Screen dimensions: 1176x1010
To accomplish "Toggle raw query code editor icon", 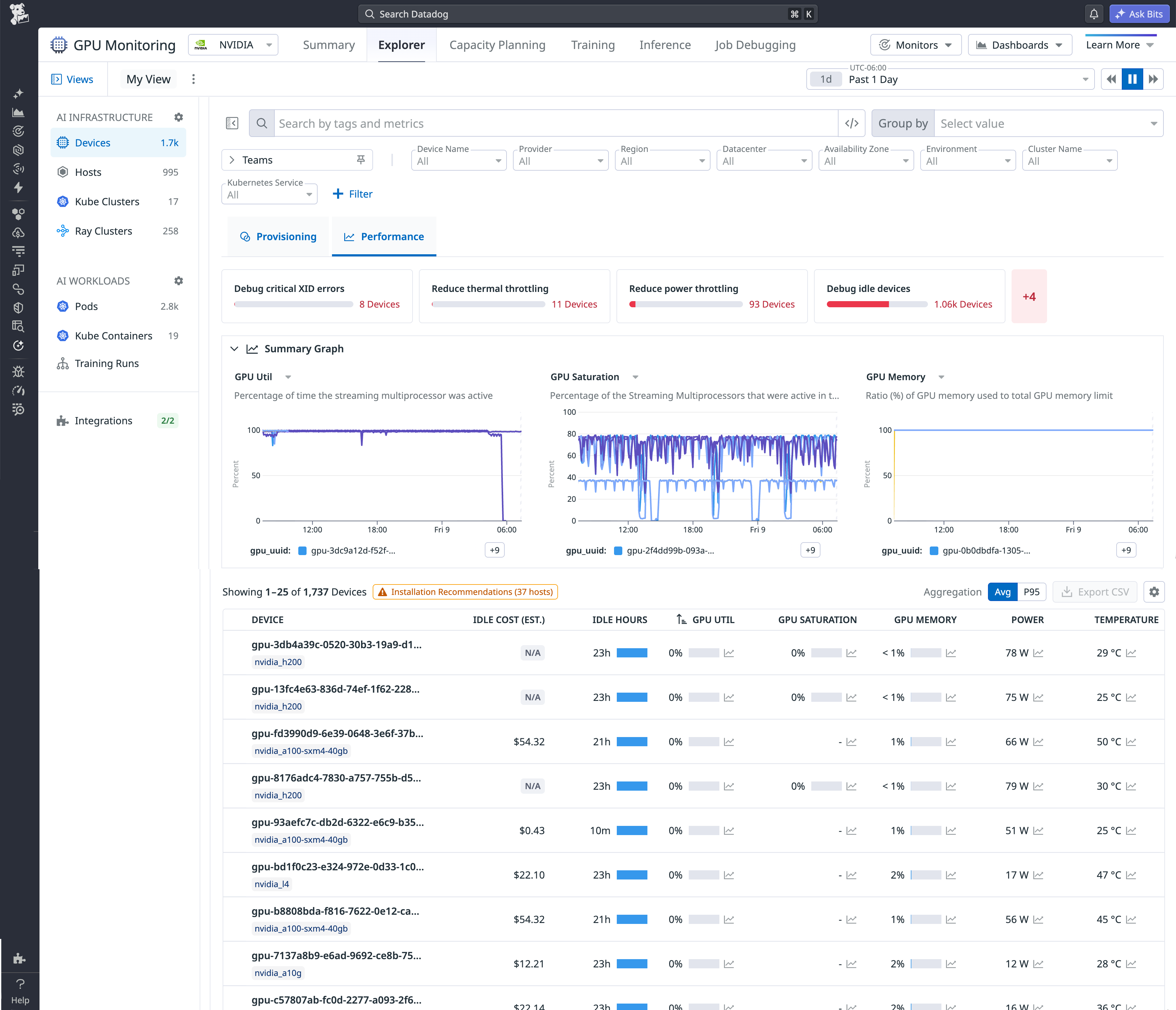I will coord(851,123).
